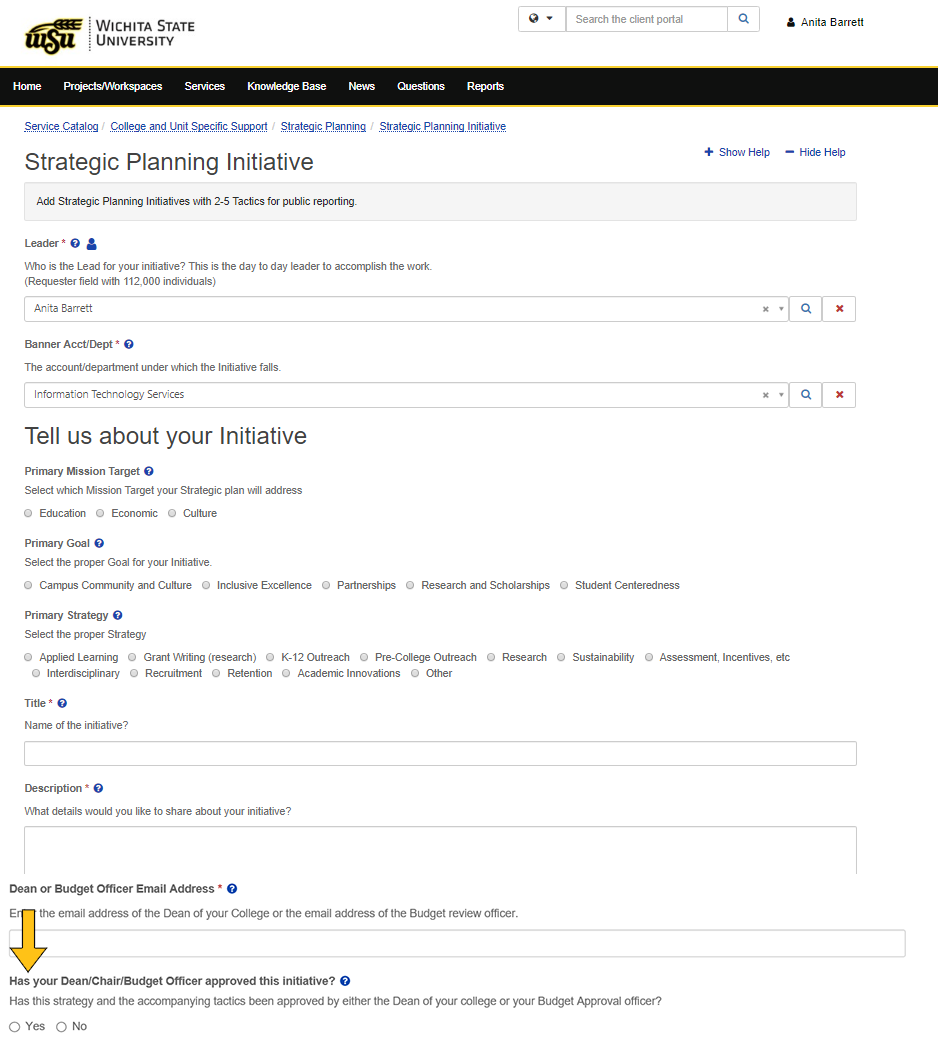This screenshot has width=938, height=1045.
Task: Select Recruitment strategy radio button
Action: click(134, 673)
